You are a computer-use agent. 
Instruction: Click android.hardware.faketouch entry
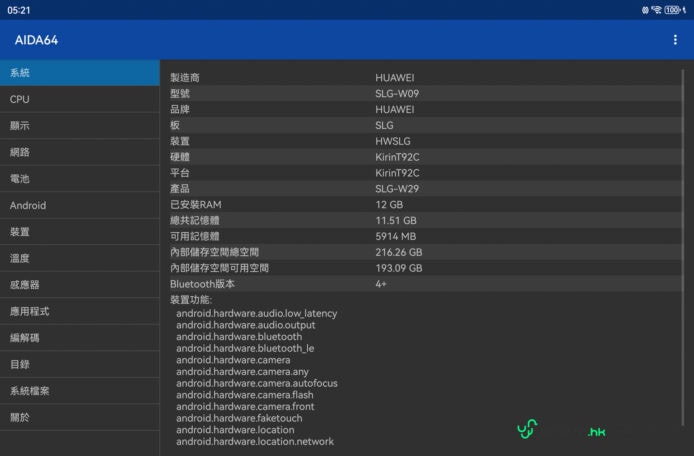pos(239,418)
